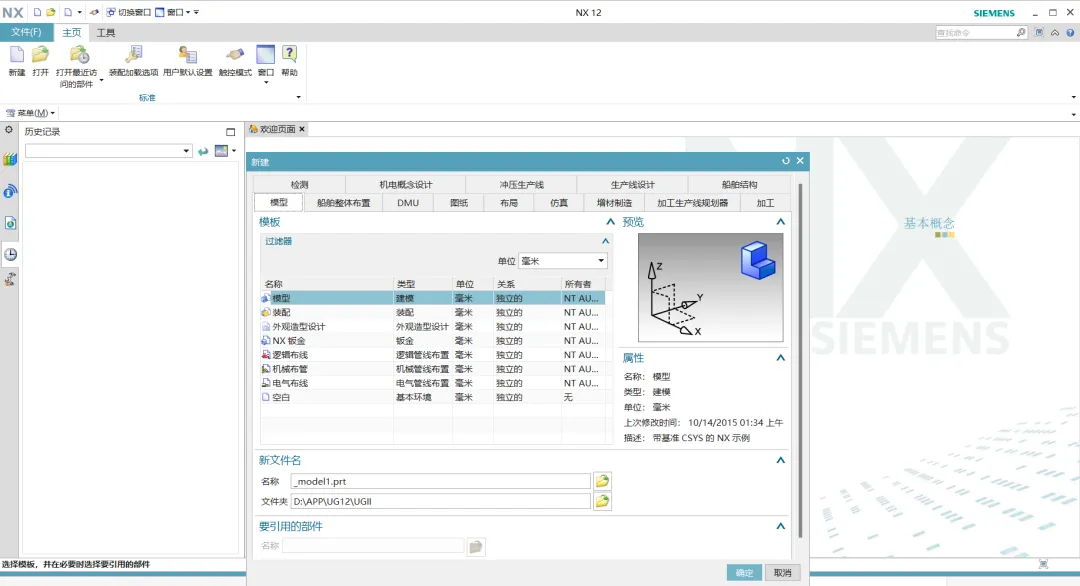The height and width of the screenshot is (586, 1080).
Task: Open the history panel combo box dropdown
Action: click(x=186, y=151)
